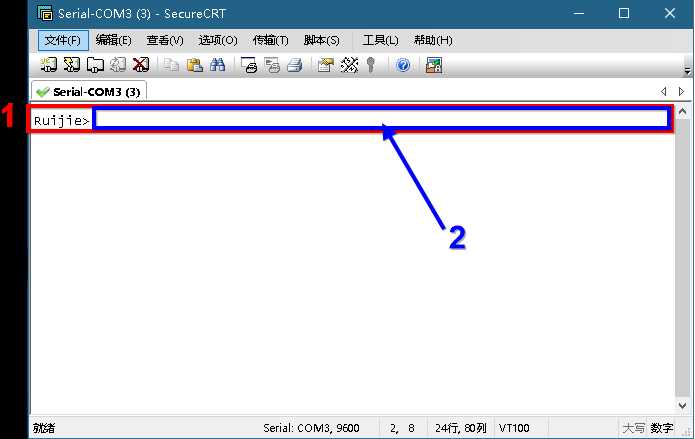695x439 pixels.
Task: Click the Copy toolbar icon
Action: tap(171, 65)
